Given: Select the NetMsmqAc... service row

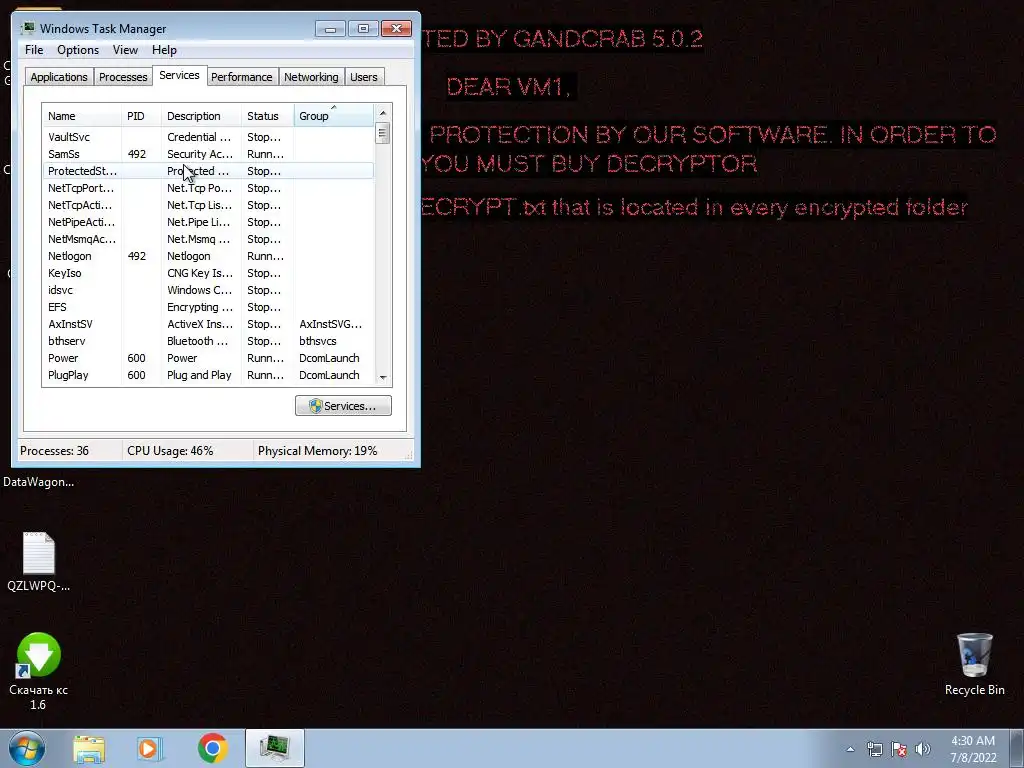Looking at the screenshot, I should point(208,239).
